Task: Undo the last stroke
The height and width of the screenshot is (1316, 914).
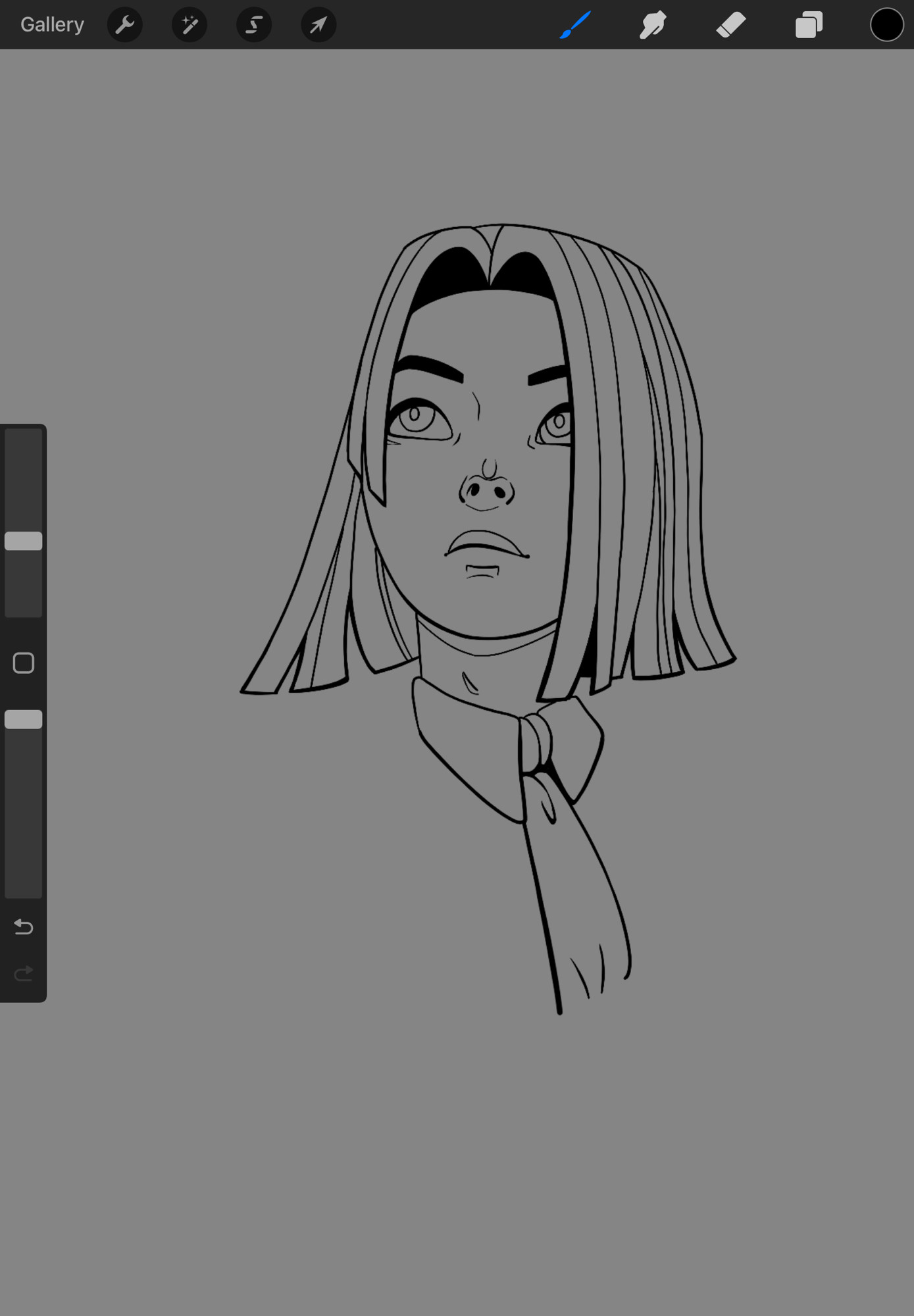Action: [24, 926]
